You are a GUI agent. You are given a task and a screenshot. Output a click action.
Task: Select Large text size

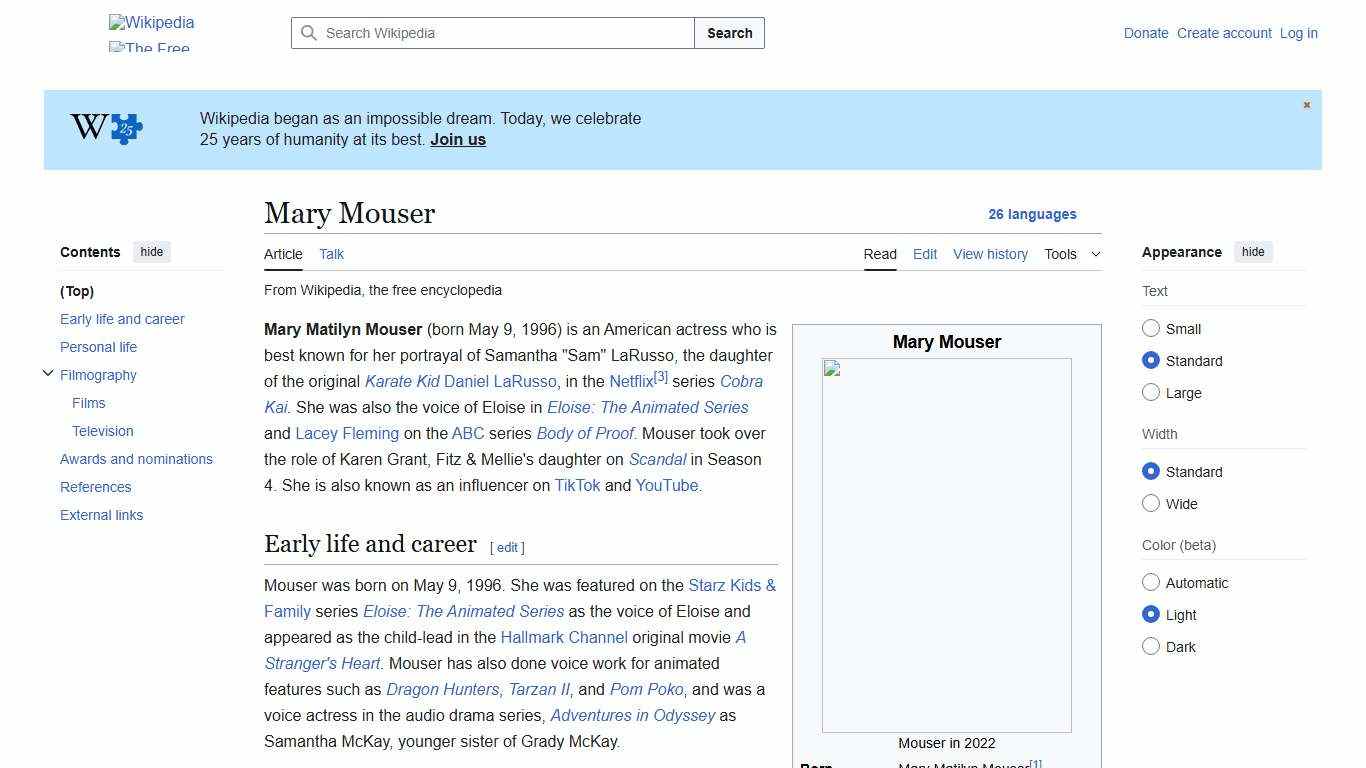tap(1151, 392)
